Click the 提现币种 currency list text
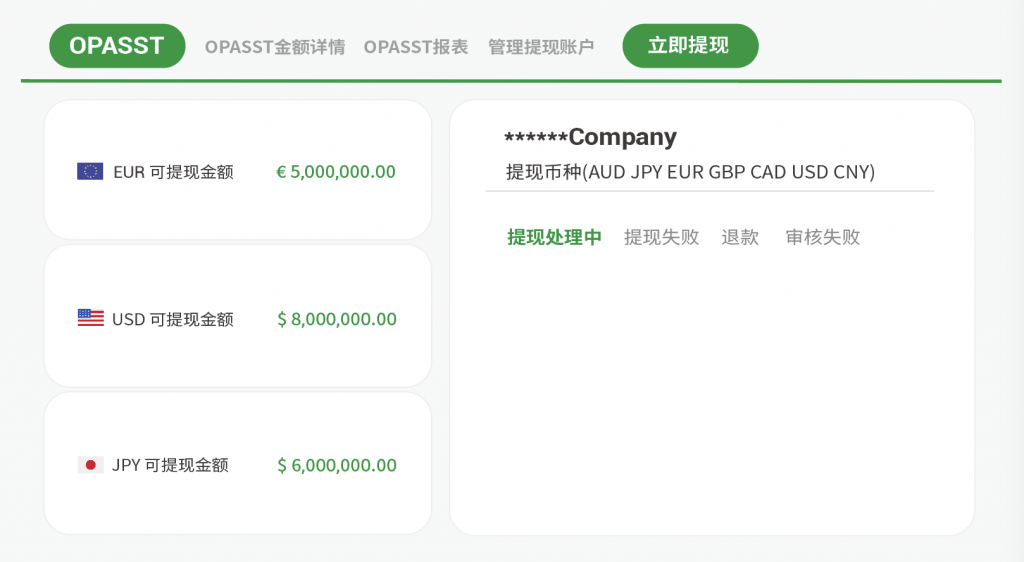The width and height of the screenshot is (1024, 562). click(690, 172)
